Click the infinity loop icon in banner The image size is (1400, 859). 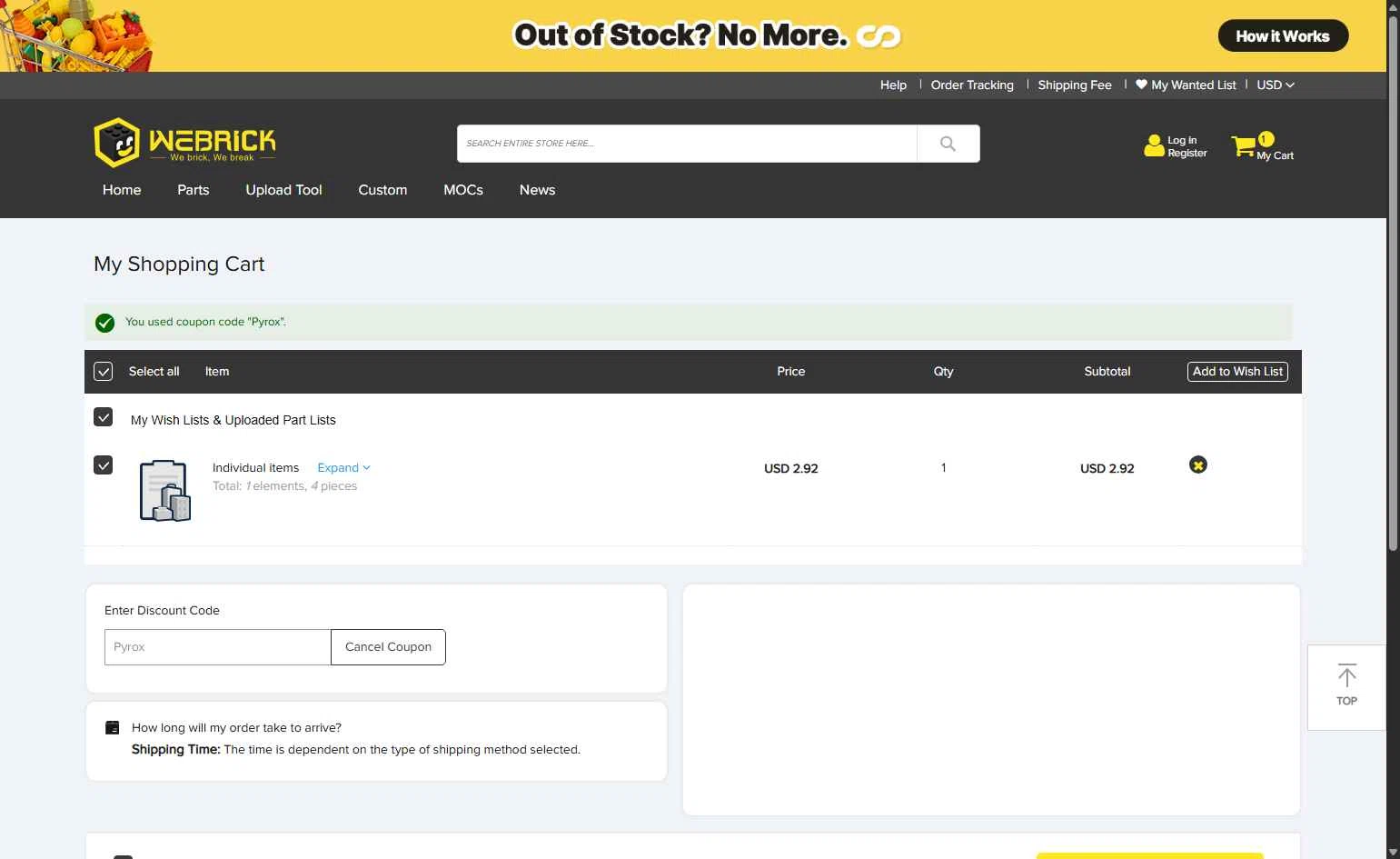click(879, 36)
